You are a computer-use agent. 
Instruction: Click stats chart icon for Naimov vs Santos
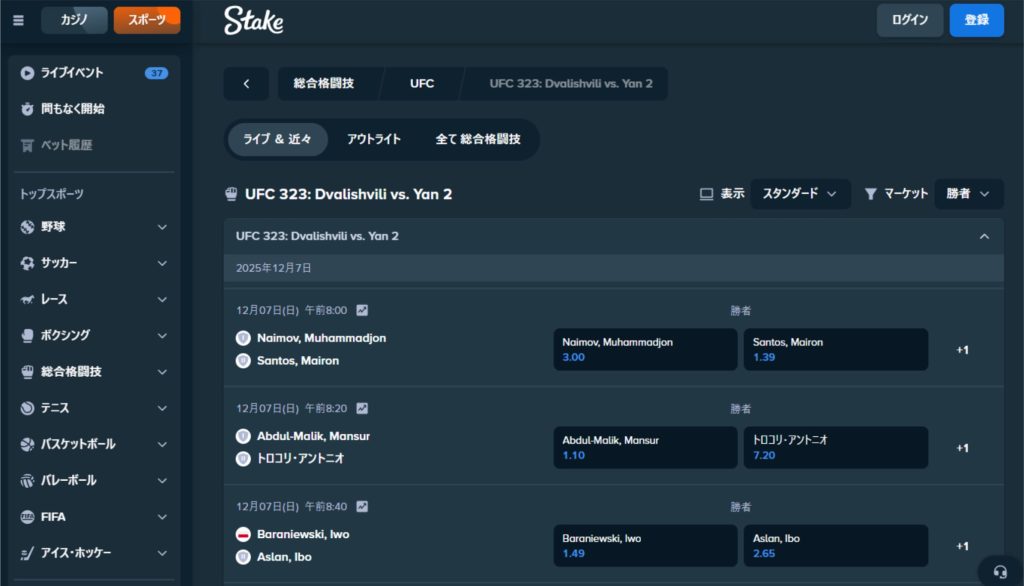(362, 311)
